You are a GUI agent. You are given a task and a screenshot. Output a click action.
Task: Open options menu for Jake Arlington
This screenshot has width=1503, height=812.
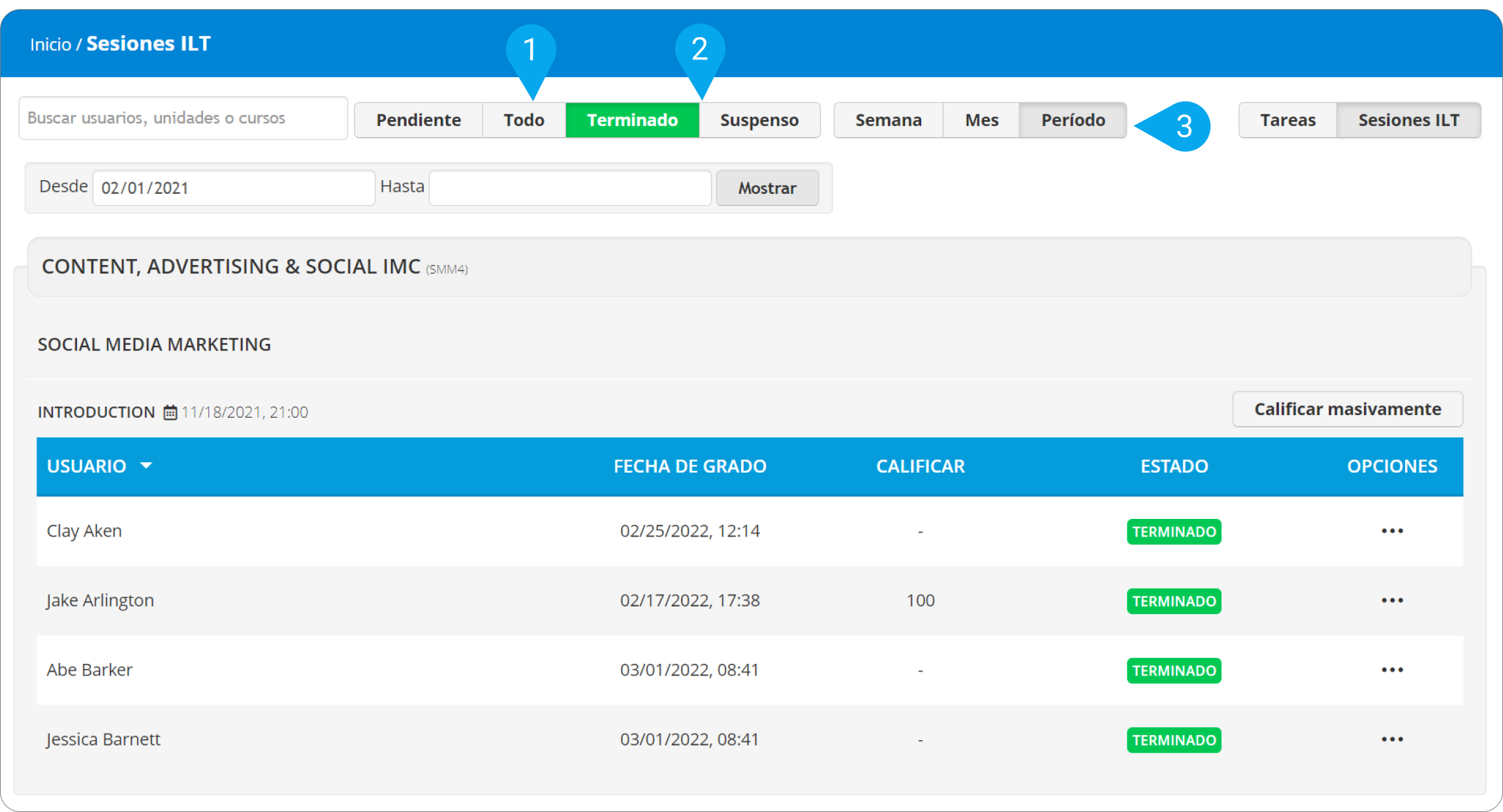click(x=1392, y=600)
